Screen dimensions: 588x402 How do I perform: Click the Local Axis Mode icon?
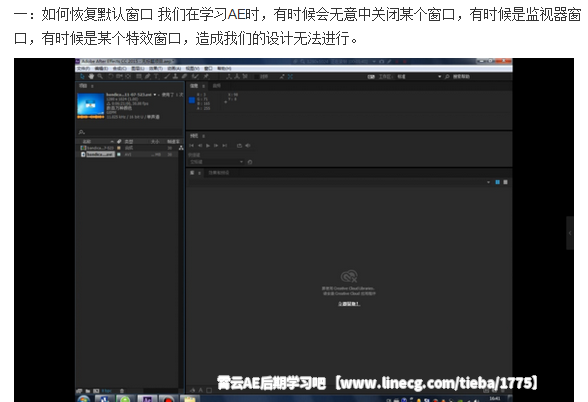tap(229, 76)
